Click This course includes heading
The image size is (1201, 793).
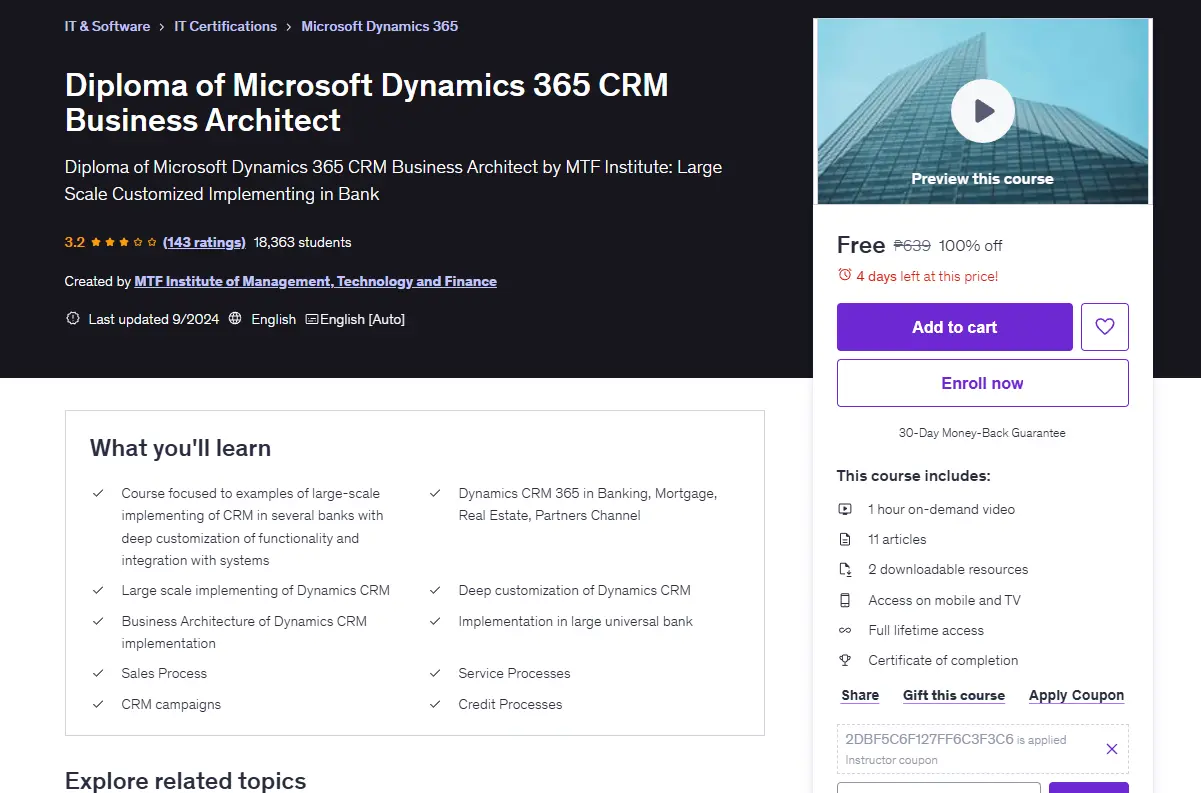click(914, 476)
